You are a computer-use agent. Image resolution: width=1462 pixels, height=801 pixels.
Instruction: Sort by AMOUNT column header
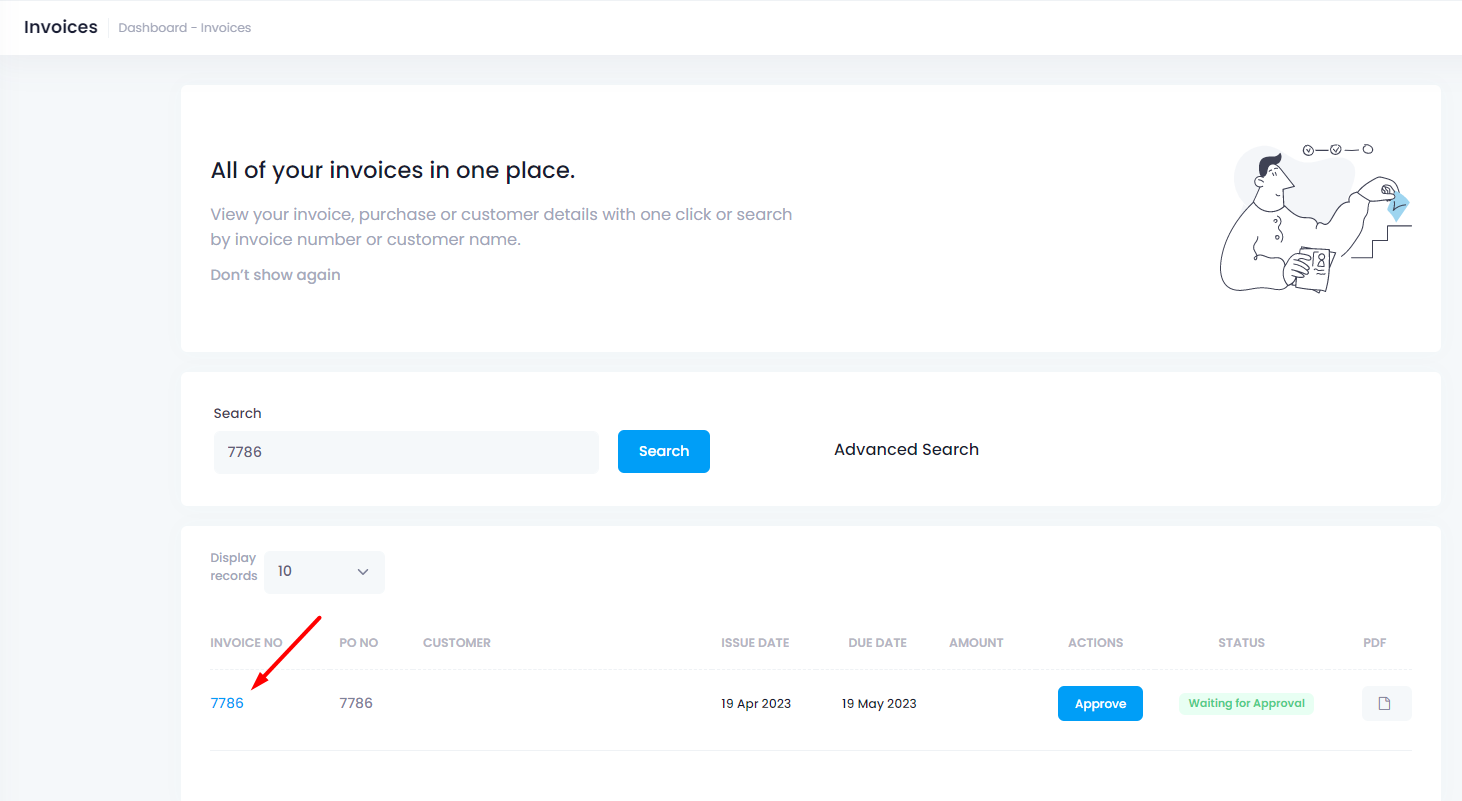[x=976, y=643]
